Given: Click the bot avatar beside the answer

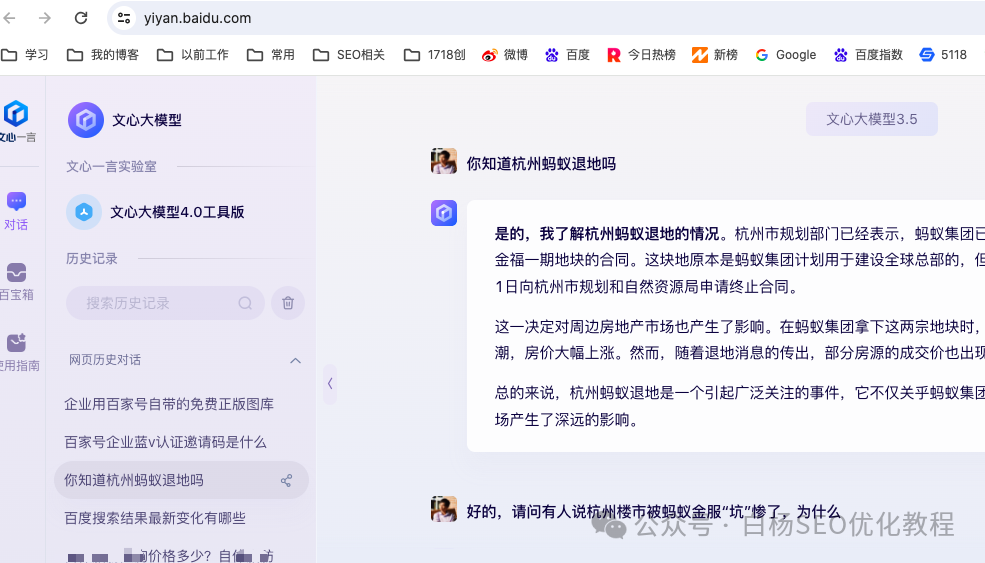Looking at the screenshot, I should [x=444, y=213].
